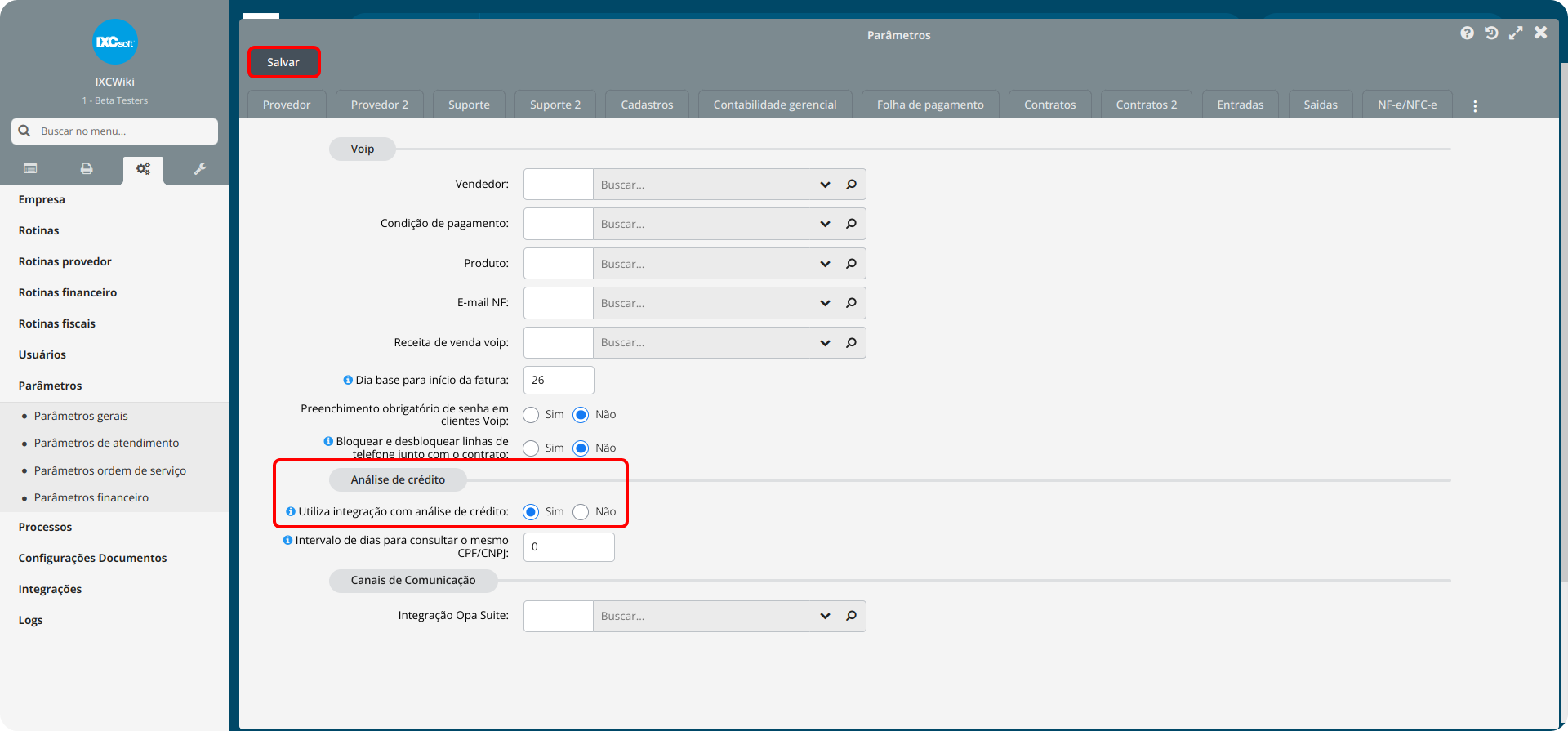Click the Buscar no menu search field
The image size is (1568, 731).
coord(114,131)
